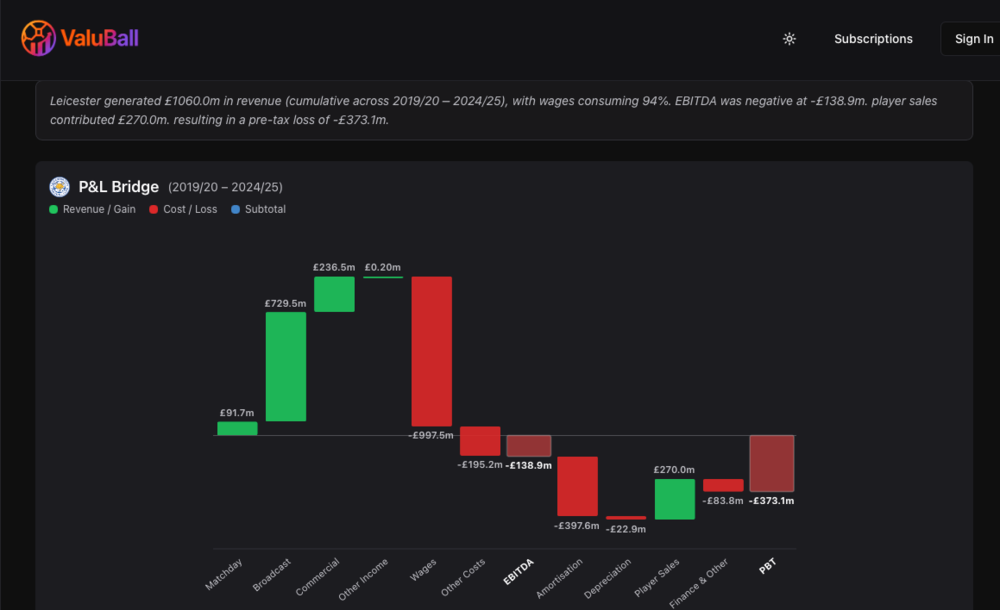Toggle the Subtotal legend blue dot
This screenshot has height=610, width=1000.
tap(235, 209)
